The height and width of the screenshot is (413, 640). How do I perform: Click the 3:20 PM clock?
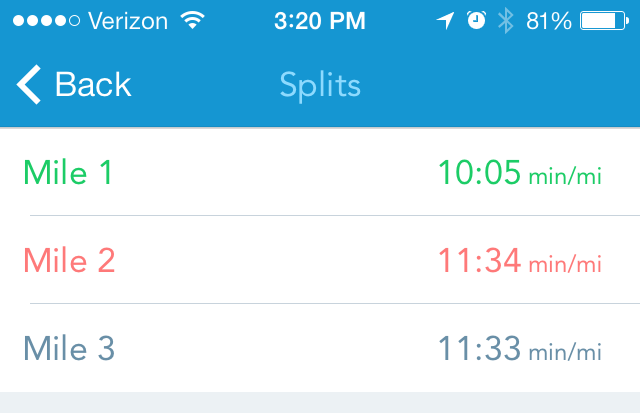point(320,20)
